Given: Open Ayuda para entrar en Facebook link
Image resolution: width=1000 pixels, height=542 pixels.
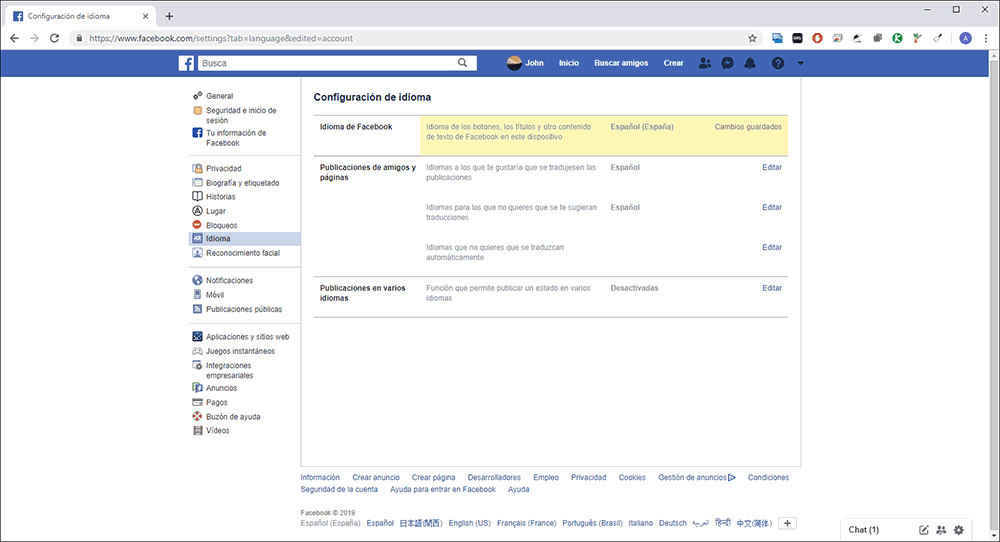Looking at the screenshot, I should [x=443, y=489].
